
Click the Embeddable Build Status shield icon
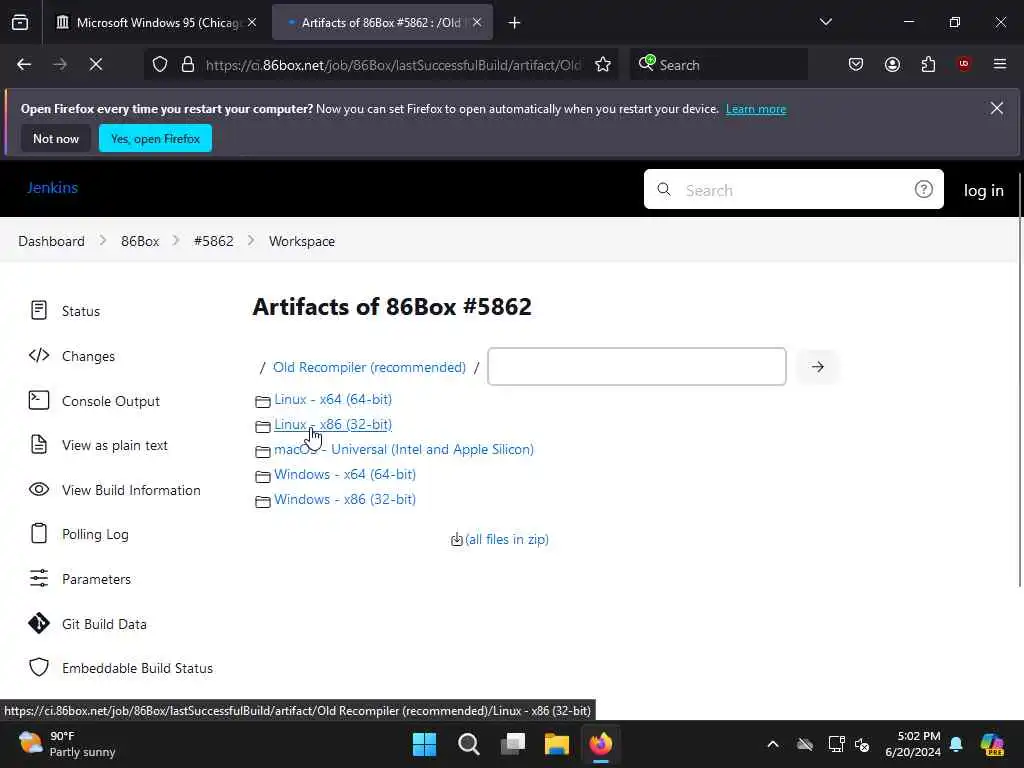pyautogui.click(x=39, y=667)
